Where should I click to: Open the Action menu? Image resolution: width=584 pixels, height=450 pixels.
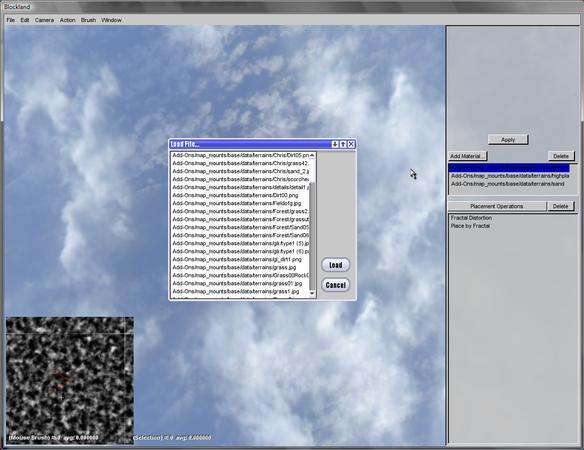67,20
